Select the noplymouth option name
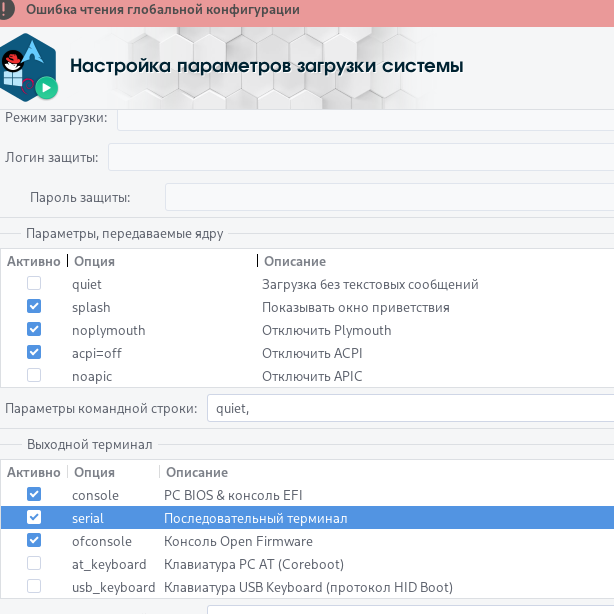Viewport: 614px width, 614px height. click(x=109, y=331)
